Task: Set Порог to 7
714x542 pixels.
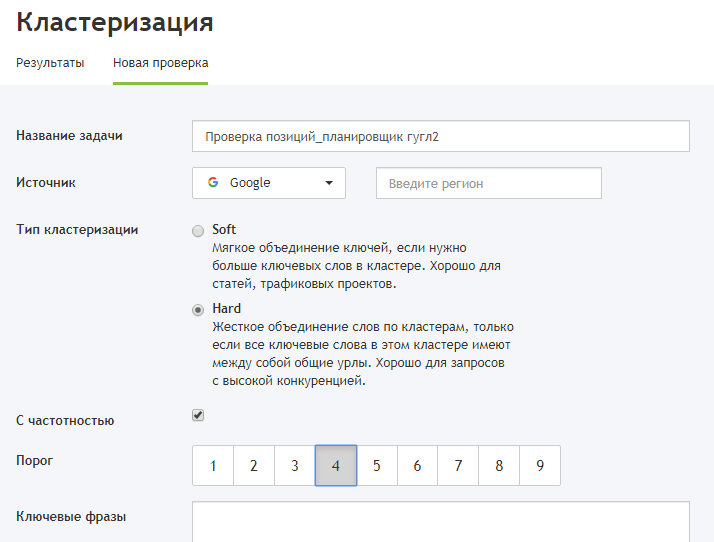Action: click(458, 466)
